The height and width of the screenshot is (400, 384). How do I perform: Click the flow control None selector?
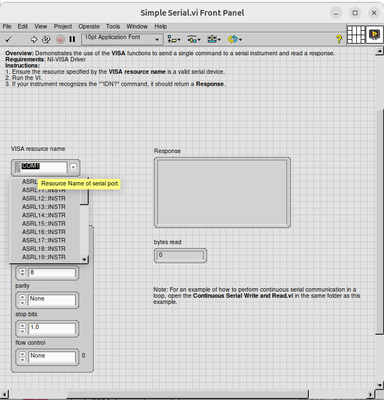(52, 356)
